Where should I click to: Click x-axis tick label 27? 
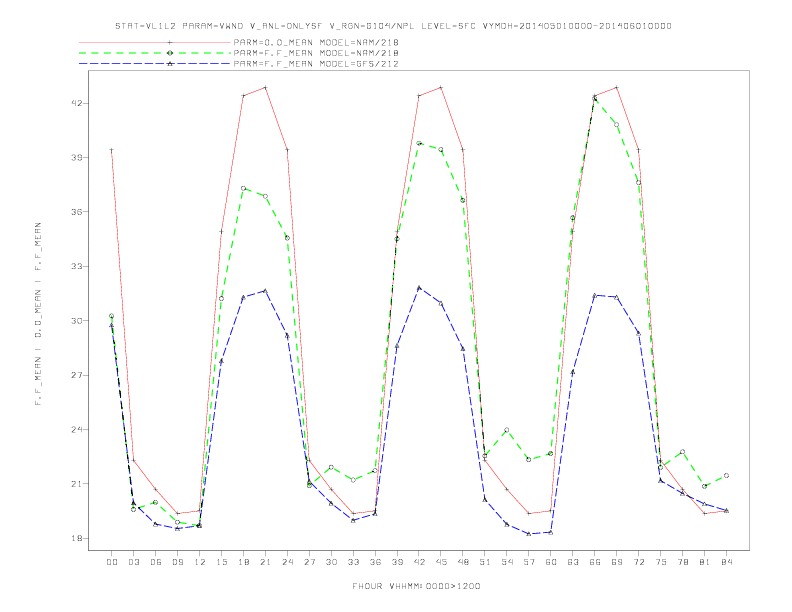pyautogui.click(x=309, y=562)
